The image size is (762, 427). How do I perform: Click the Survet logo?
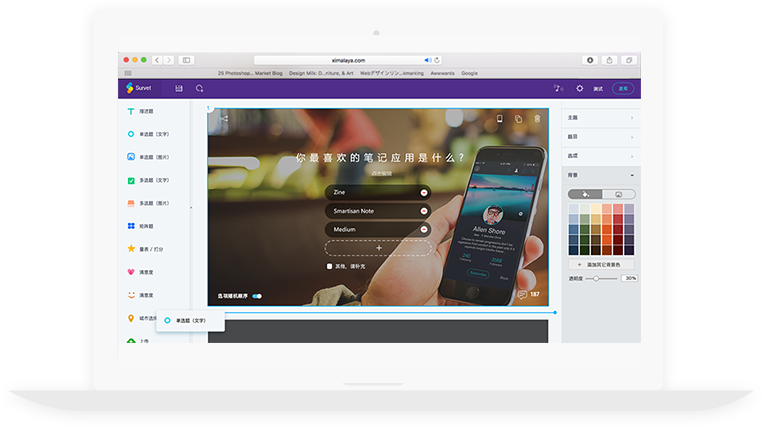point(139,88)
